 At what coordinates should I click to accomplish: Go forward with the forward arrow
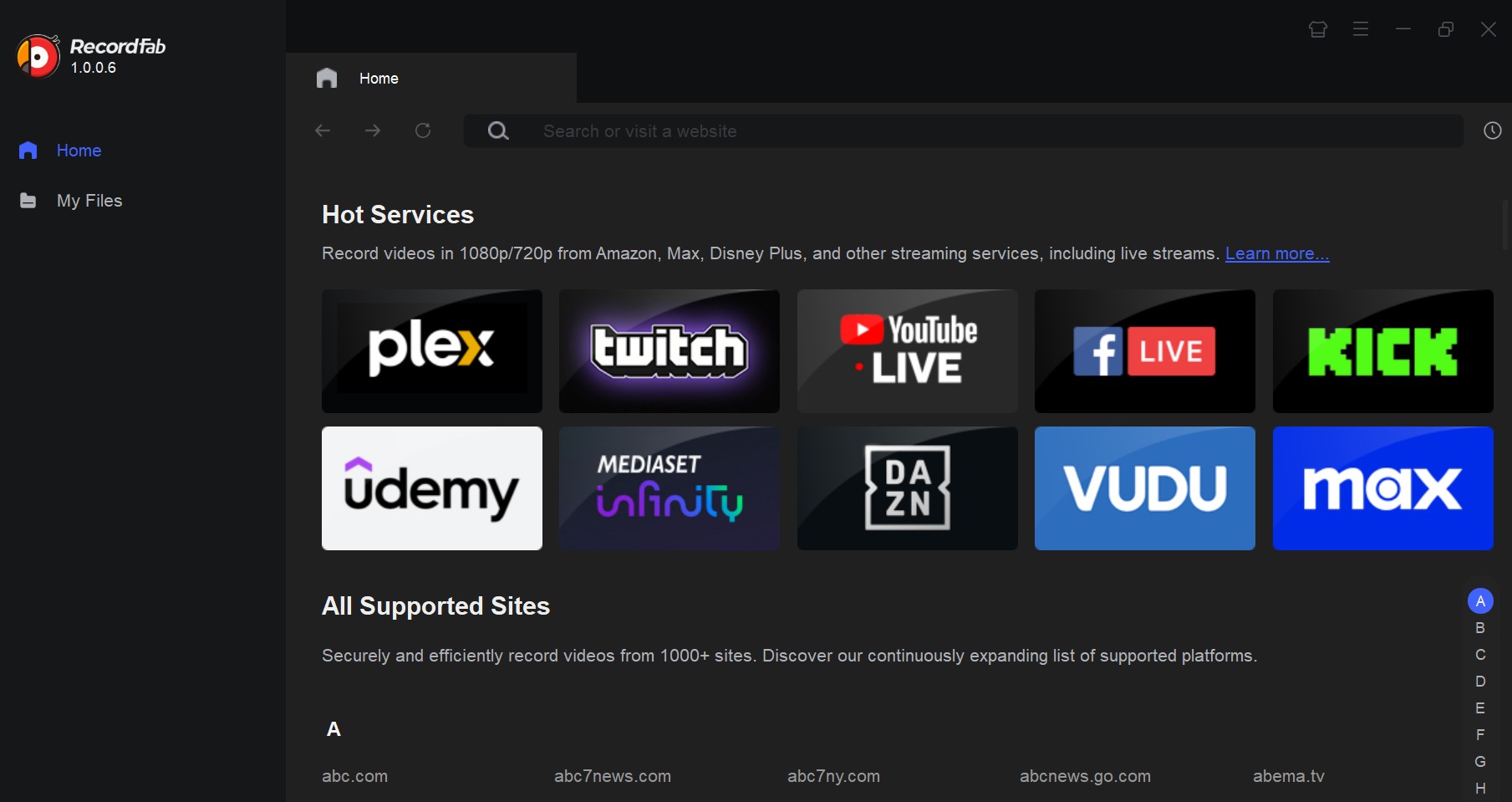(x=373, y=130)
